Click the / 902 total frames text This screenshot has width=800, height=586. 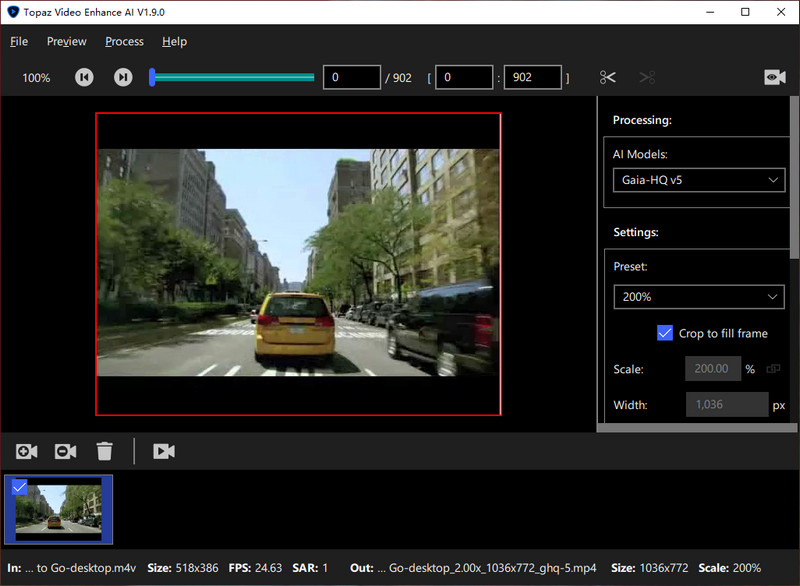(398, 78)
